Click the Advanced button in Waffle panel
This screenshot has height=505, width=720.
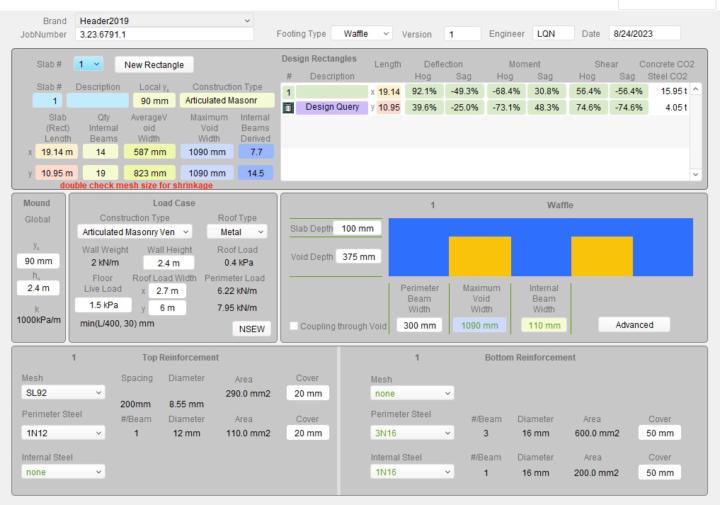[634, 325]
